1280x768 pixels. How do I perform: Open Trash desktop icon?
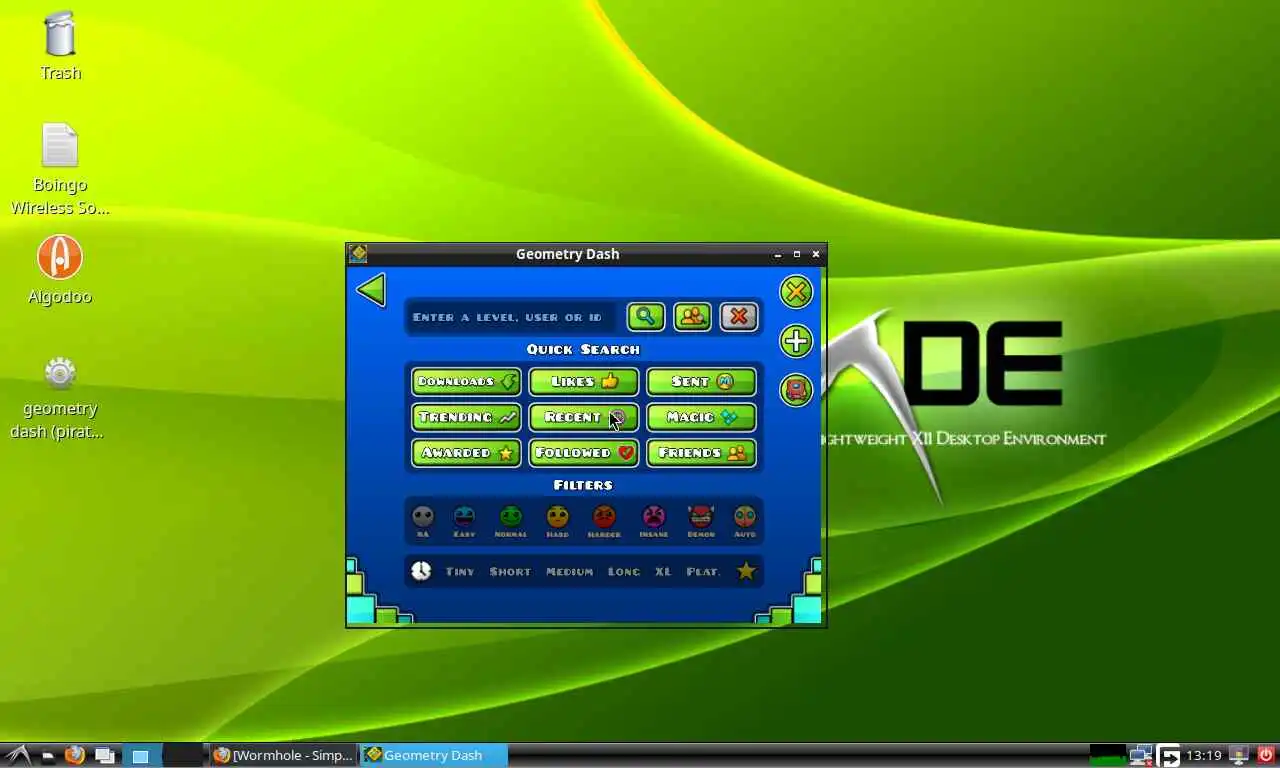click(60, 46)
